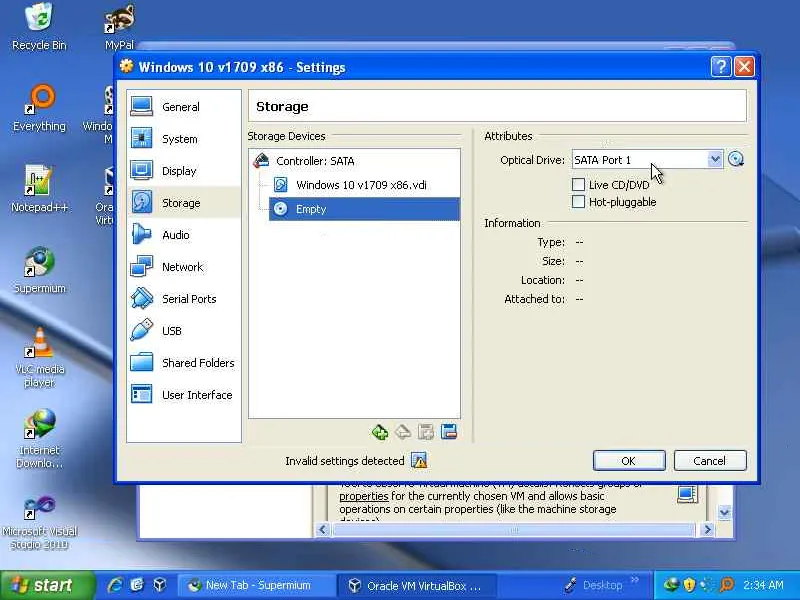800x600 pixels.
Task: Open the Windows start menu
Action: tap(47, 585)
